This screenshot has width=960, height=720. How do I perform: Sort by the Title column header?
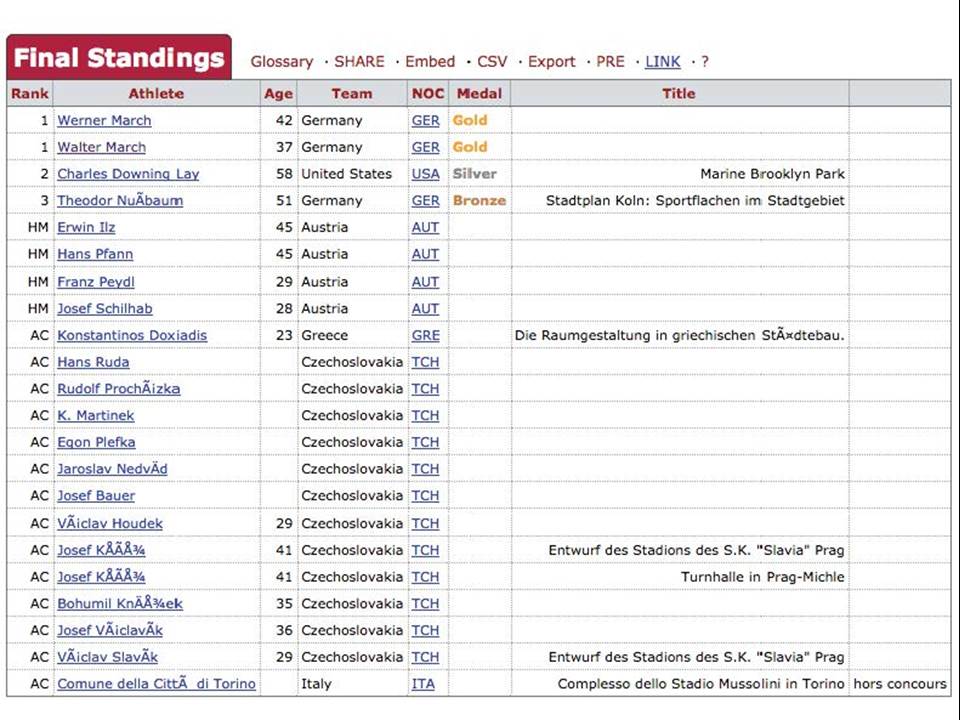[679, 94]
